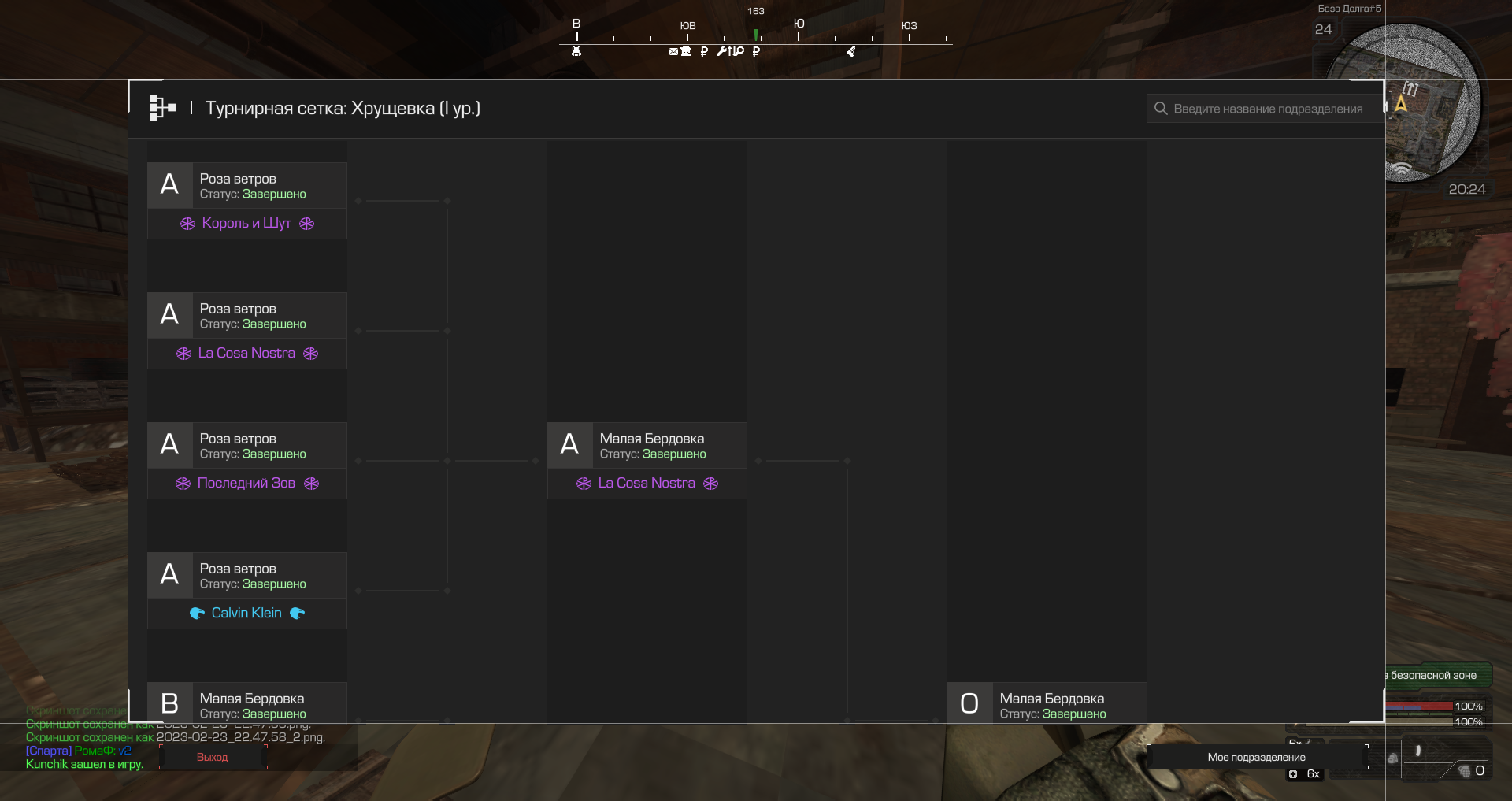This screenshot has height=801, width=1512.
Task: Click the search magnifier icon
Action: point(1161,109)
